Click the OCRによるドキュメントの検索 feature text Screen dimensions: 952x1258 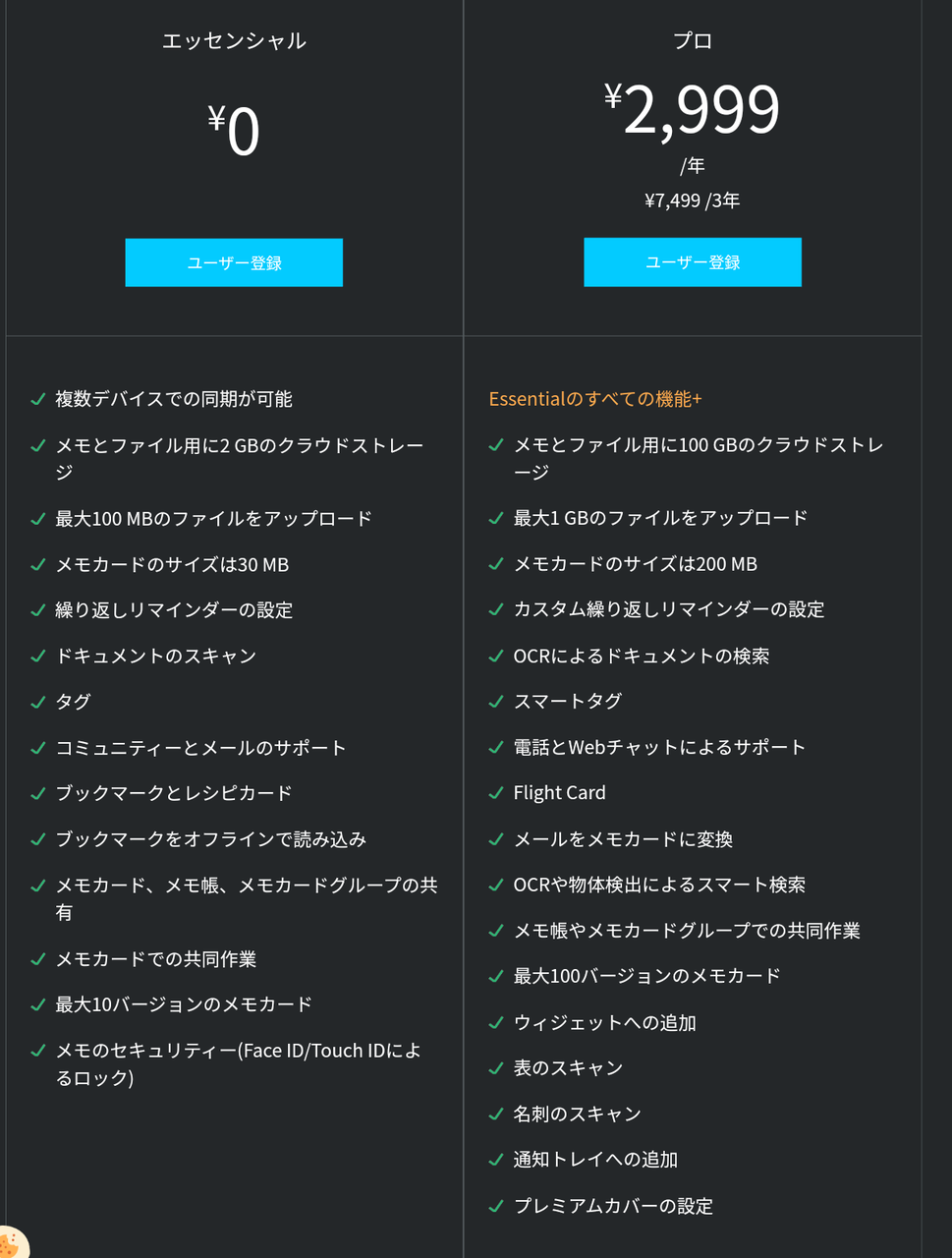641,656
